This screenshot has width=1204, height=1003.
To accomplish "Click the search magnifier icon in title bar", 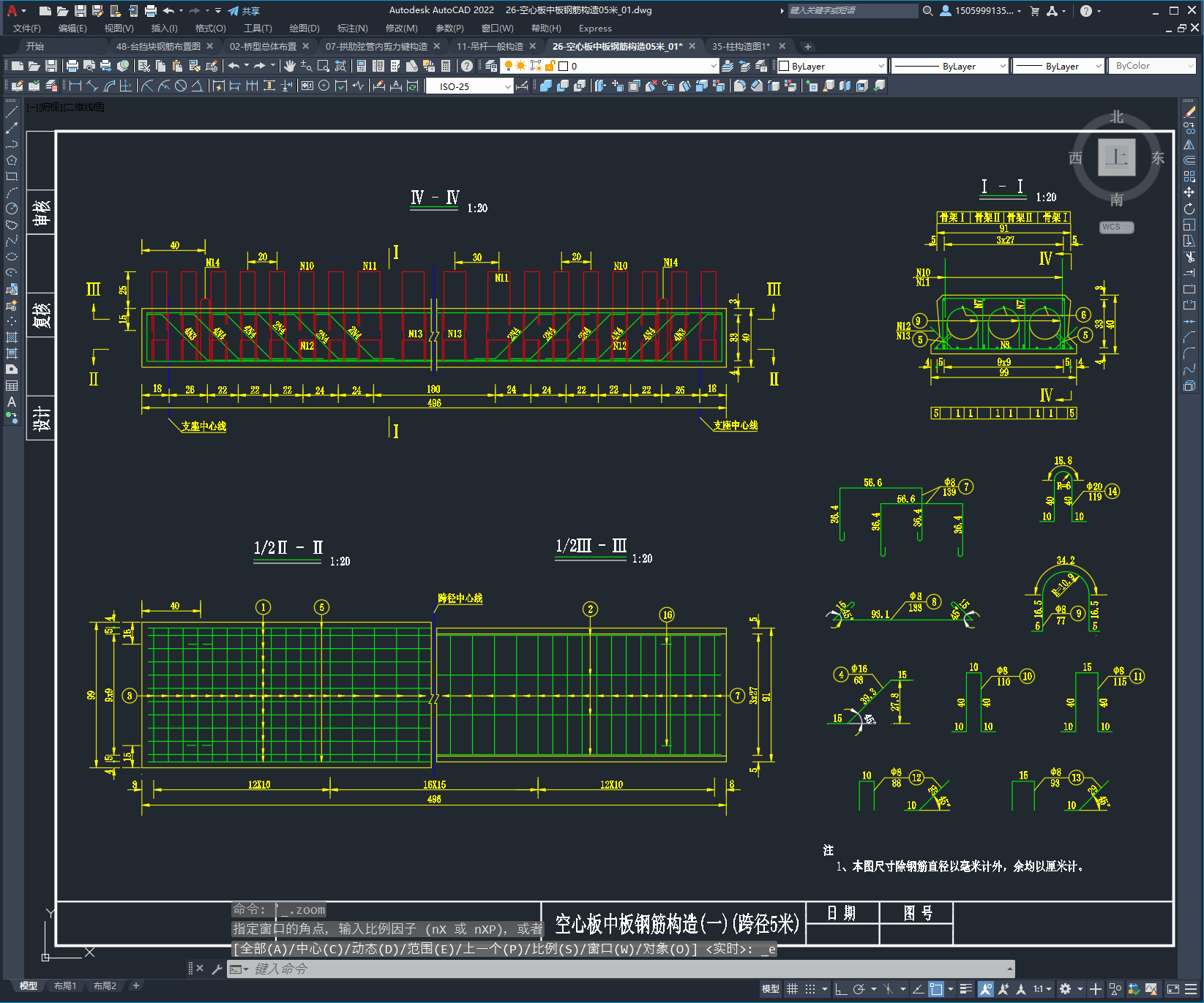I will tap(928, 10).
